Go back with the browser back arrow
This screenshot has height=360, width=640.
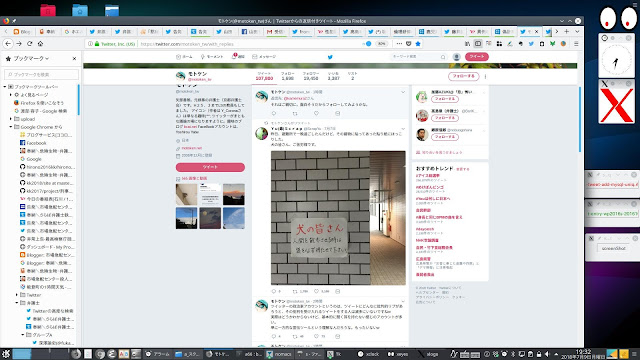tap(8, 44)
